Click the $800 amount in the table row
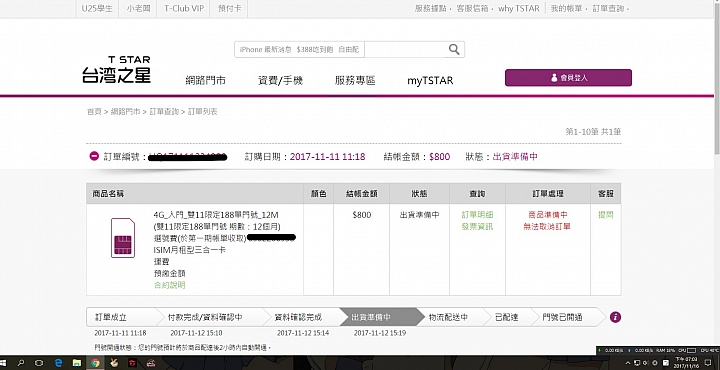The width and height of the screenshot is (720, 370). coord(361,215)
